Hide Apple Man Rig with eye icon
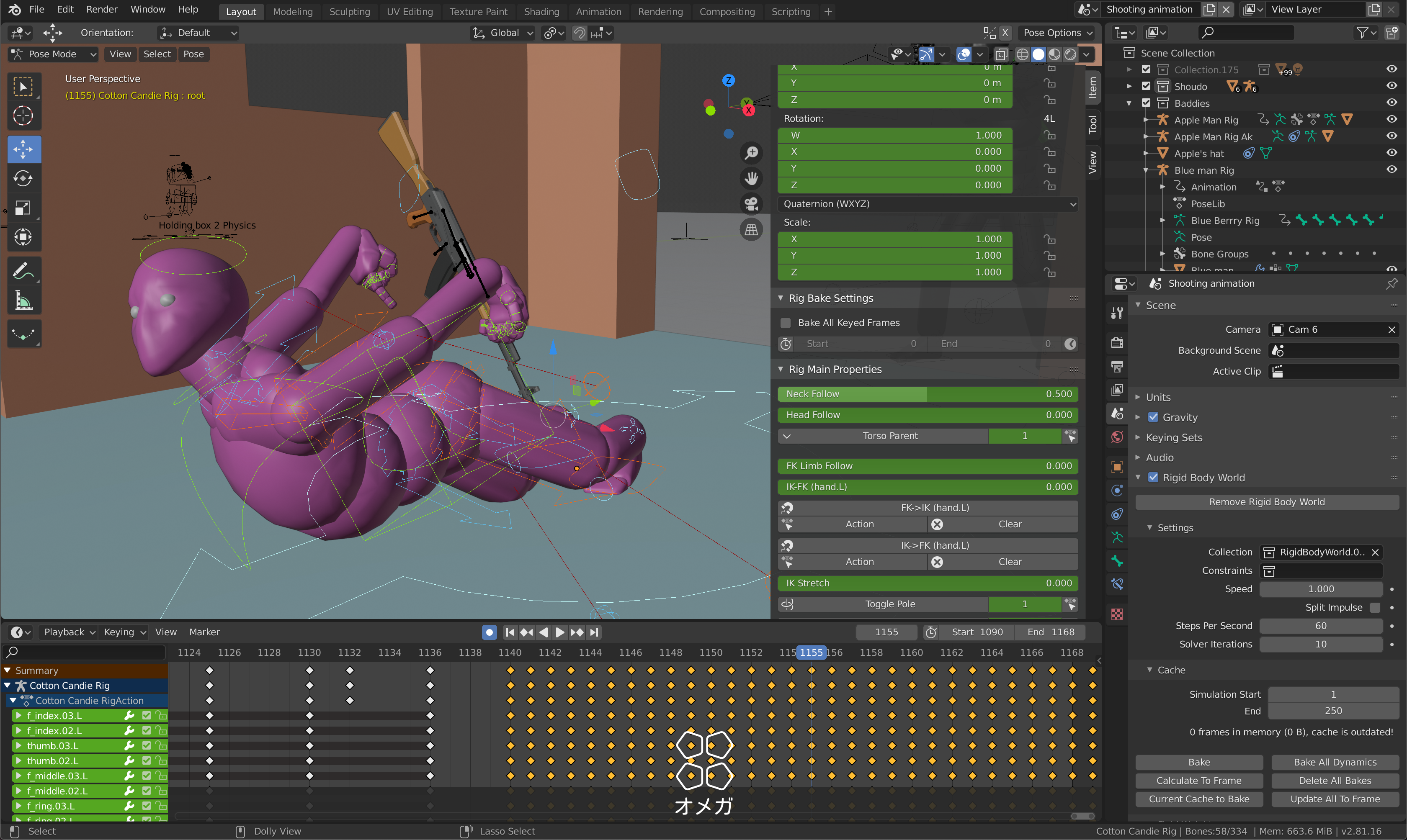The height and width of the screenshot is (840, 1407). point(1391,119)
